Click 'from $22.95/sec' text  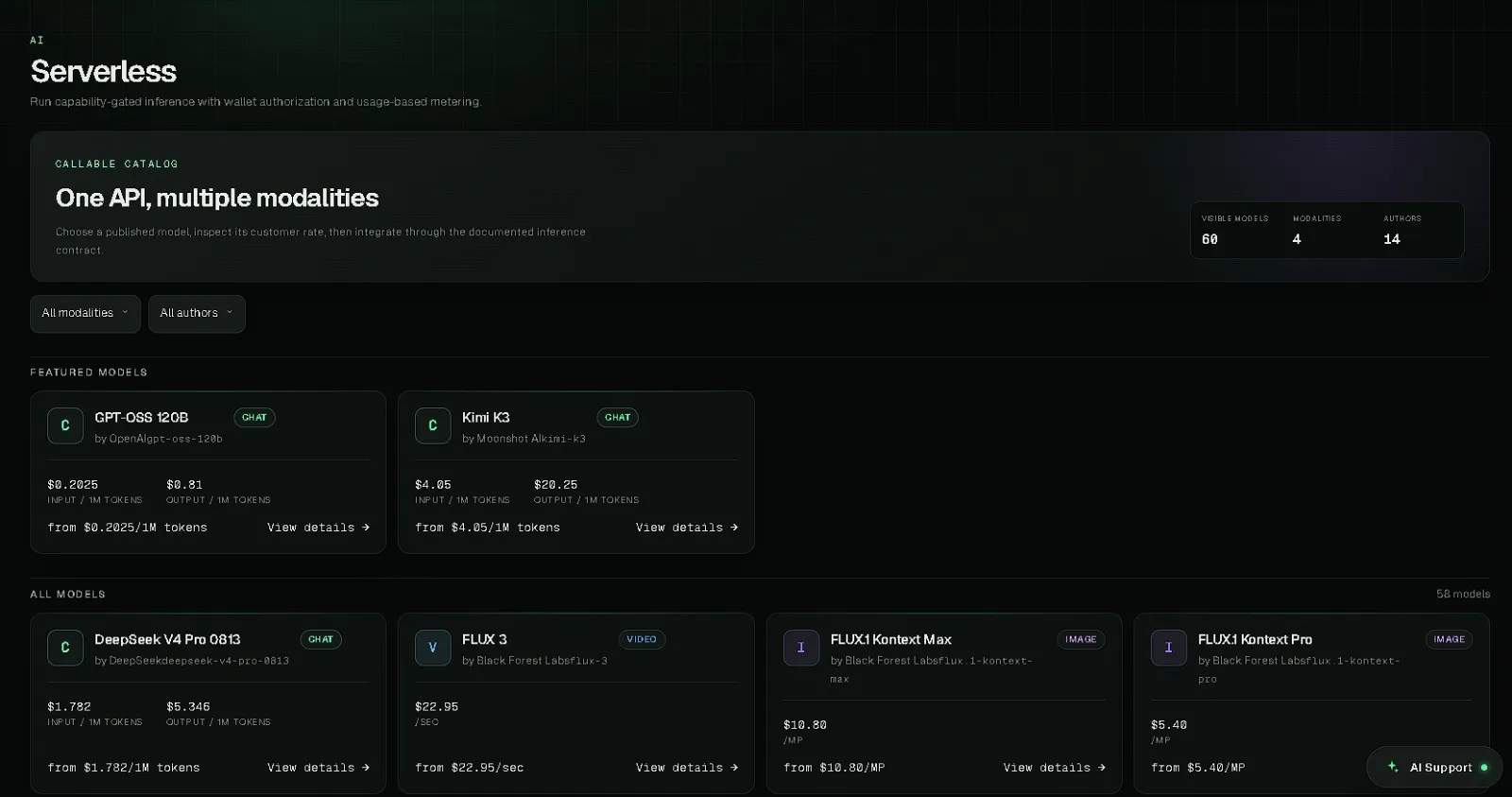click(470, 768)
